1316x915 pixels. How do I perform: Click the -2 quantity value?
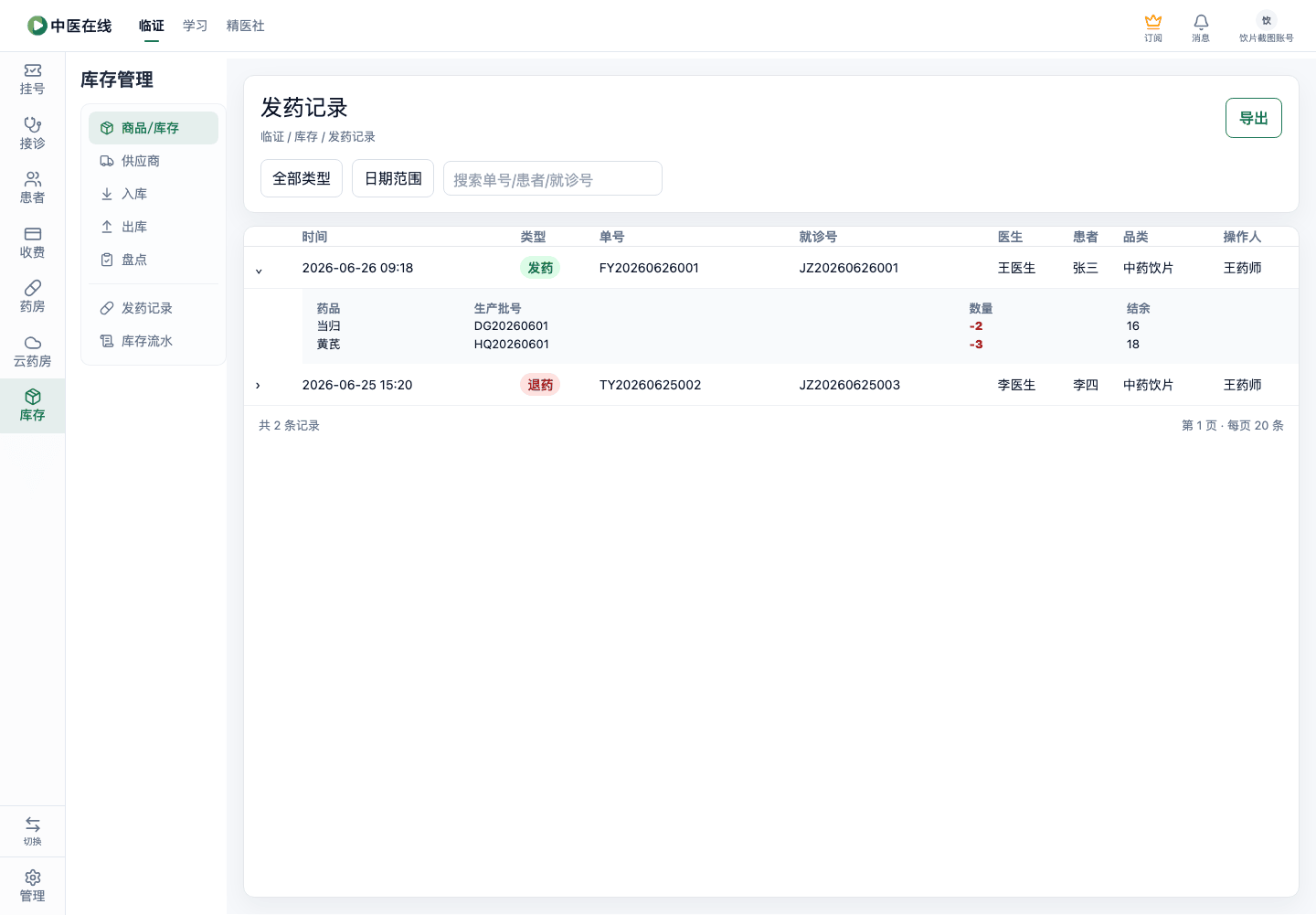coord(976,326)
